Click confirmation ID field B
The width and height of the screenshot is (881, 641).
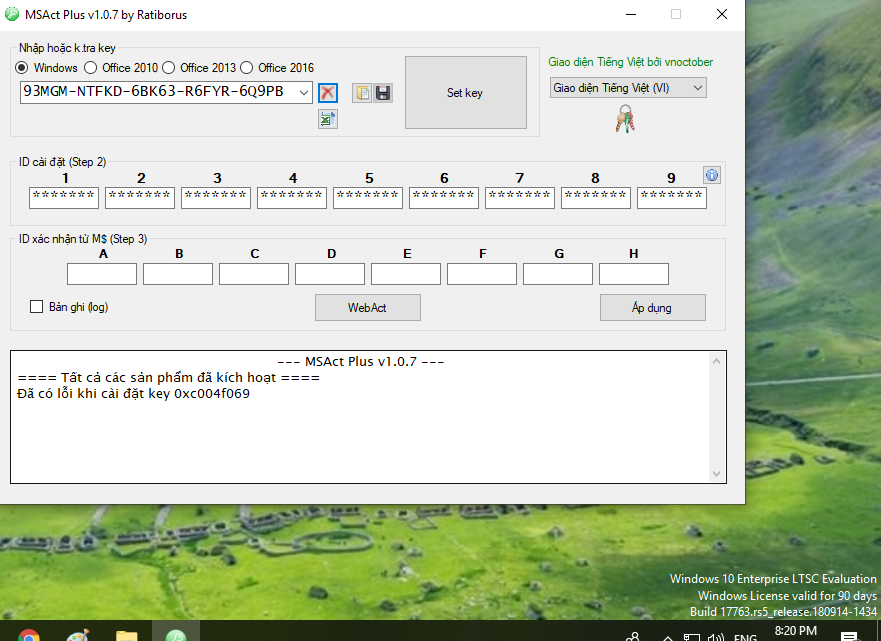point(178,274)
